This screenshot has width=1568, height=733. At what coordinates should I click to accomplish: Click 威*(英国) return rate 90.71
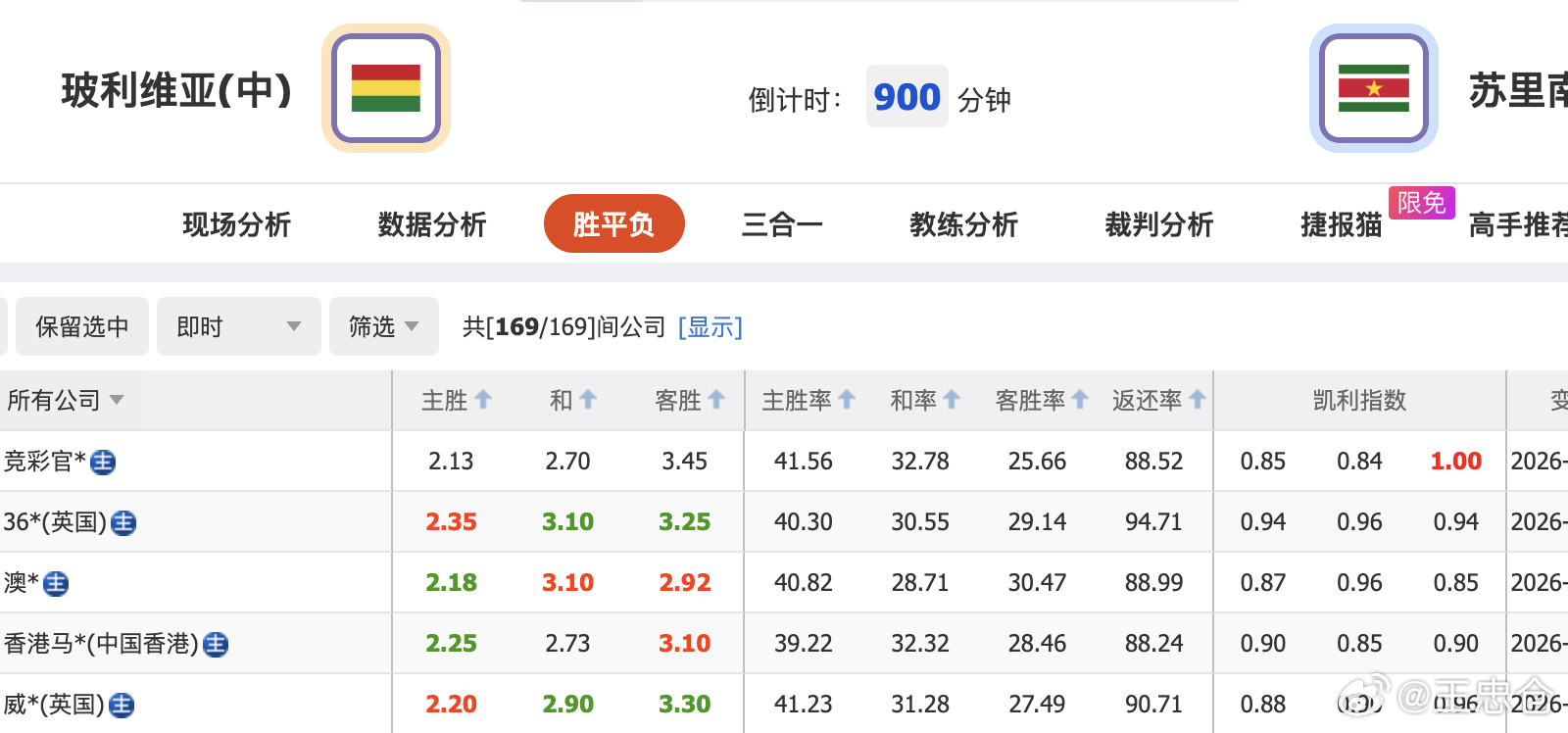click(x=1153, y=704)
